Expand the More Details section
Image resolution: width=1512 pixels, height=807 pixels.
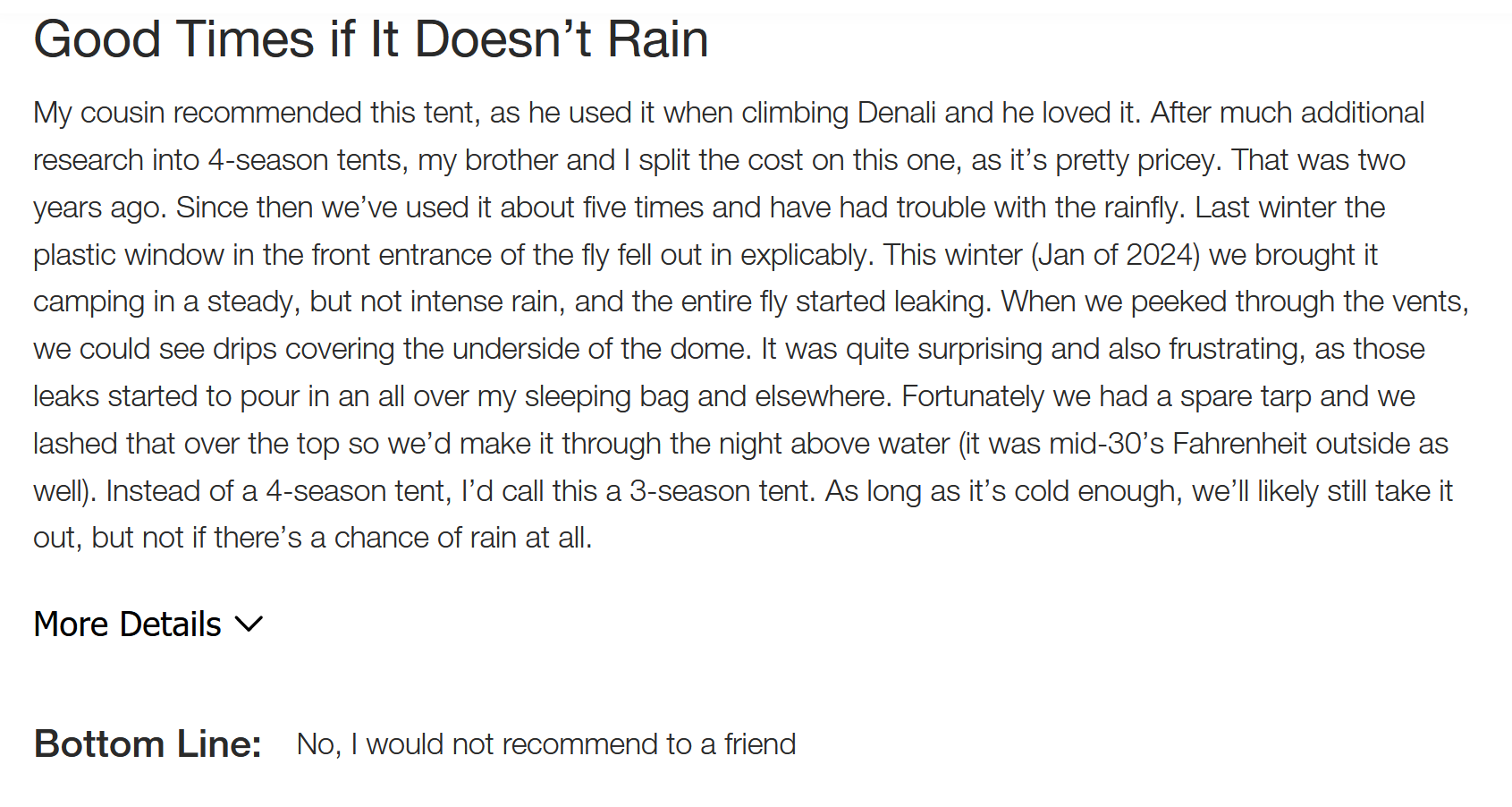128,624
